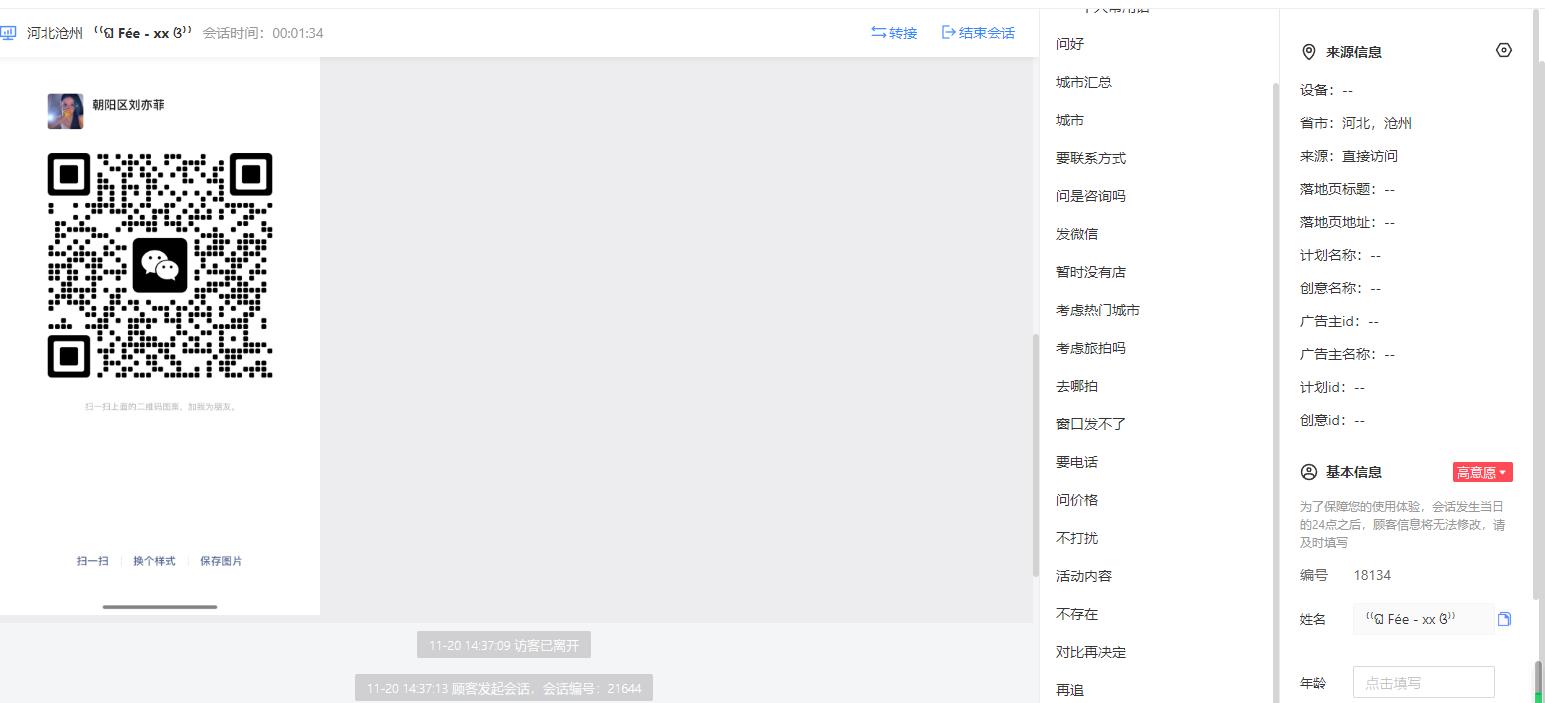Click the person icon beside 基本信息
This screenshot has height=703, width=1545.
tap(1308, 472)
